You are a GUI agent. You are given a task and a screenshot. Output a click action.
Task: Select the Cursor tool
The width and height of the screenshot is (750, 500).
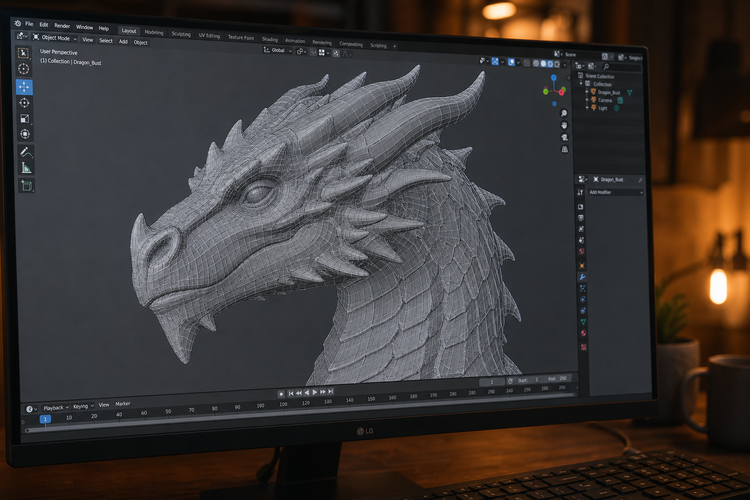coord(23,69)
